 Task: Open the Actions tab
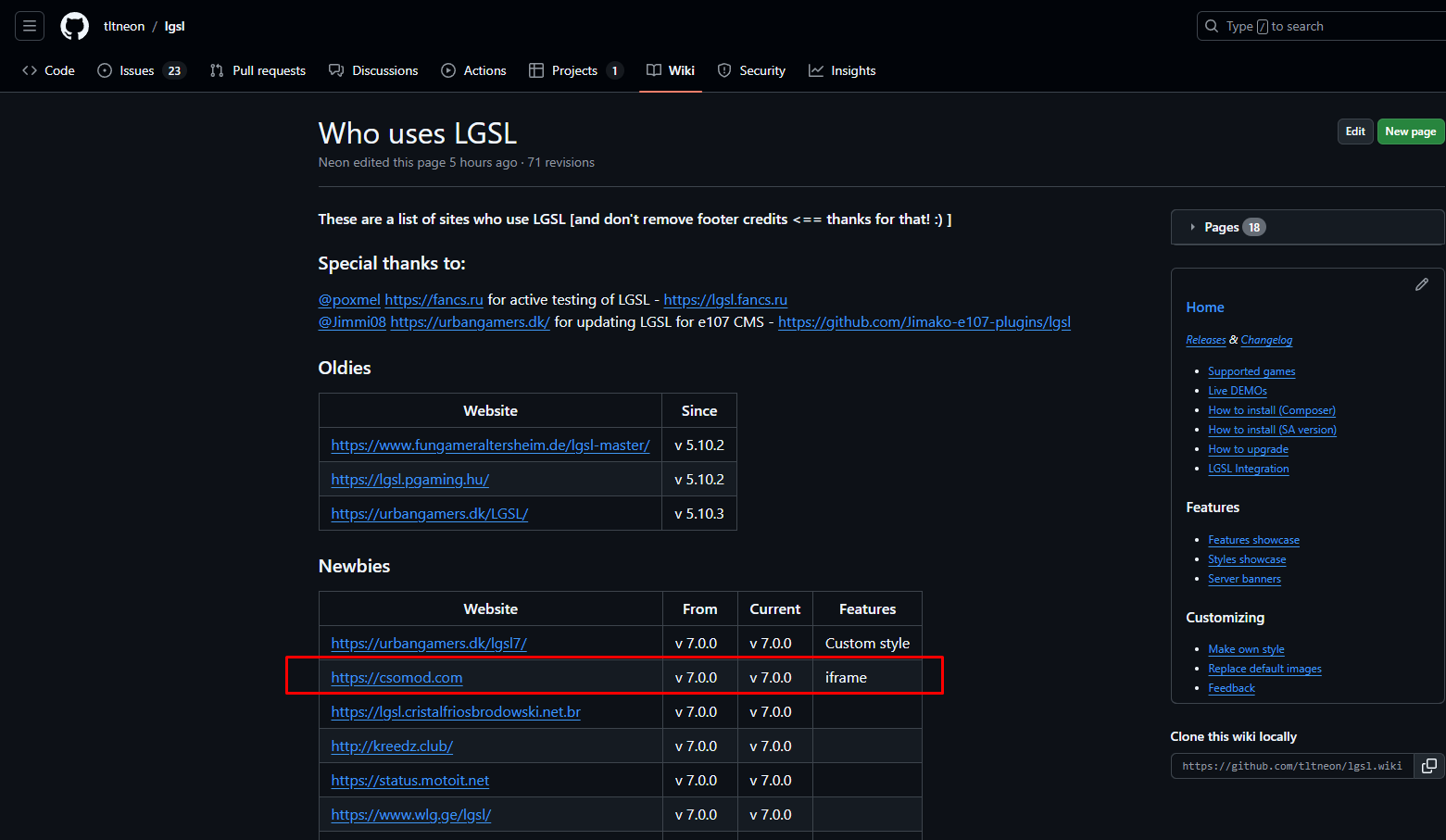point(473,70)
